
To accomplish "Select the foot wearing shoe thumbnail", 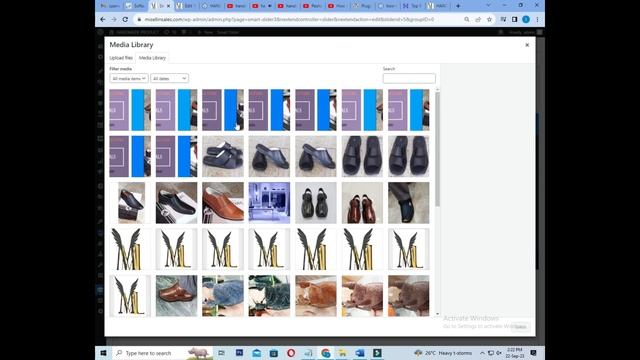I will [409, 203].
